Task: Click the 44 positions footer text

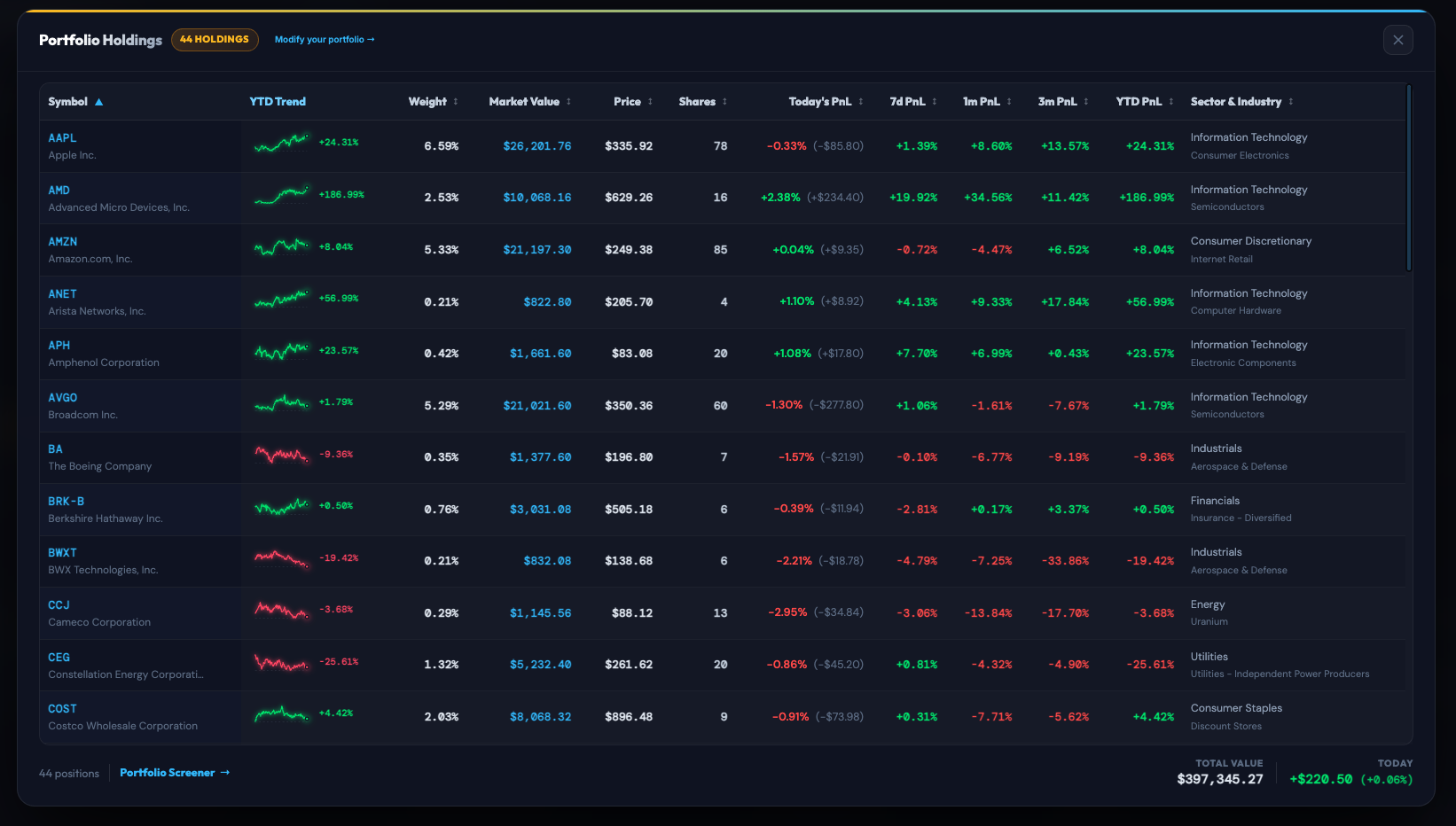Action: click(x=69, y=774)
